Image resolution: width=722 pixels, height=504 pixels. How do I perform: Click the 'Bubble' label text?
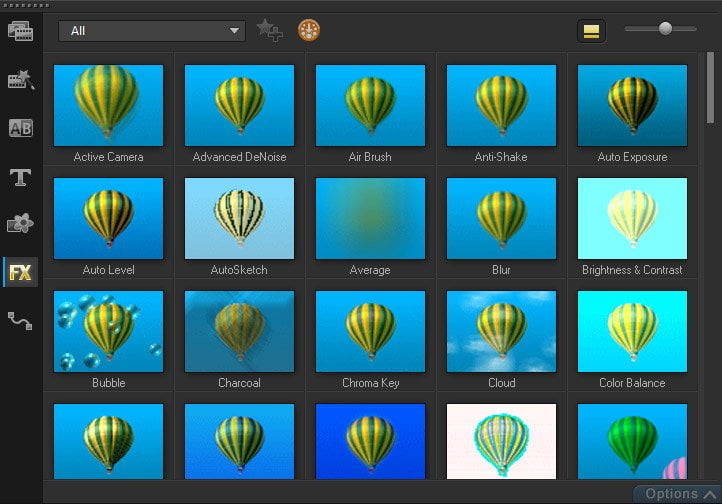(x=109, y=383)
